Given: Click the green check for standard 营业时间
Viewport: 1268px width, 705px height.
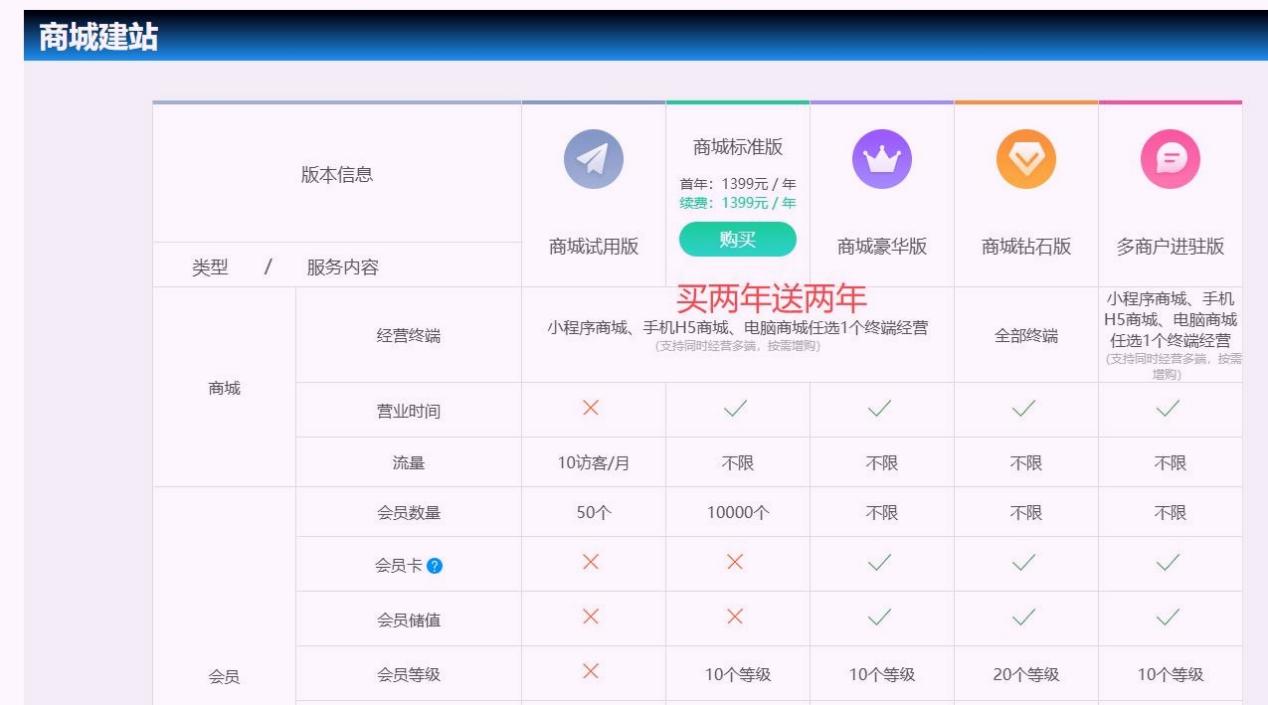Looking at the screenshot, I should (736, 408).
